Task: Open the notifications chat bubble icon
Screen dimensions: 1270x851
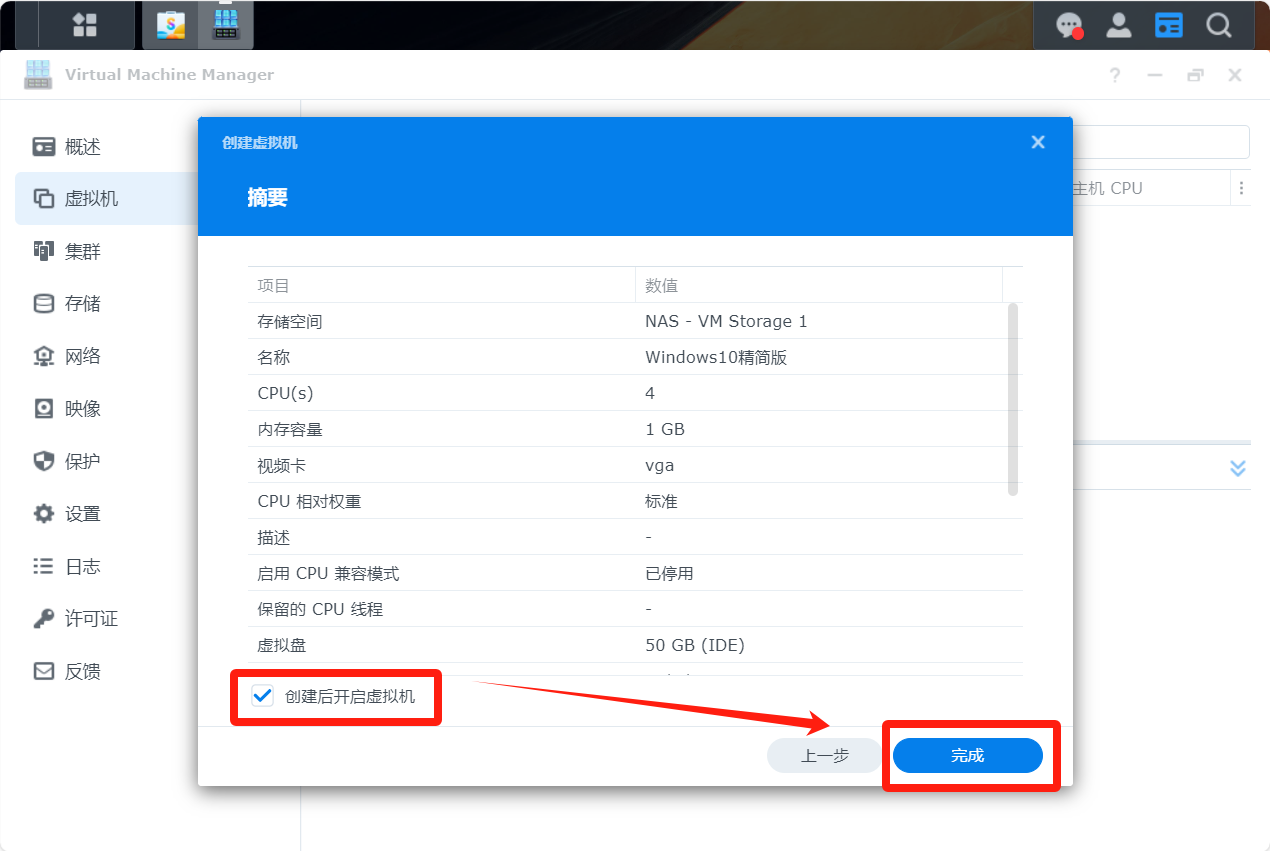Action: (1070, 25)
